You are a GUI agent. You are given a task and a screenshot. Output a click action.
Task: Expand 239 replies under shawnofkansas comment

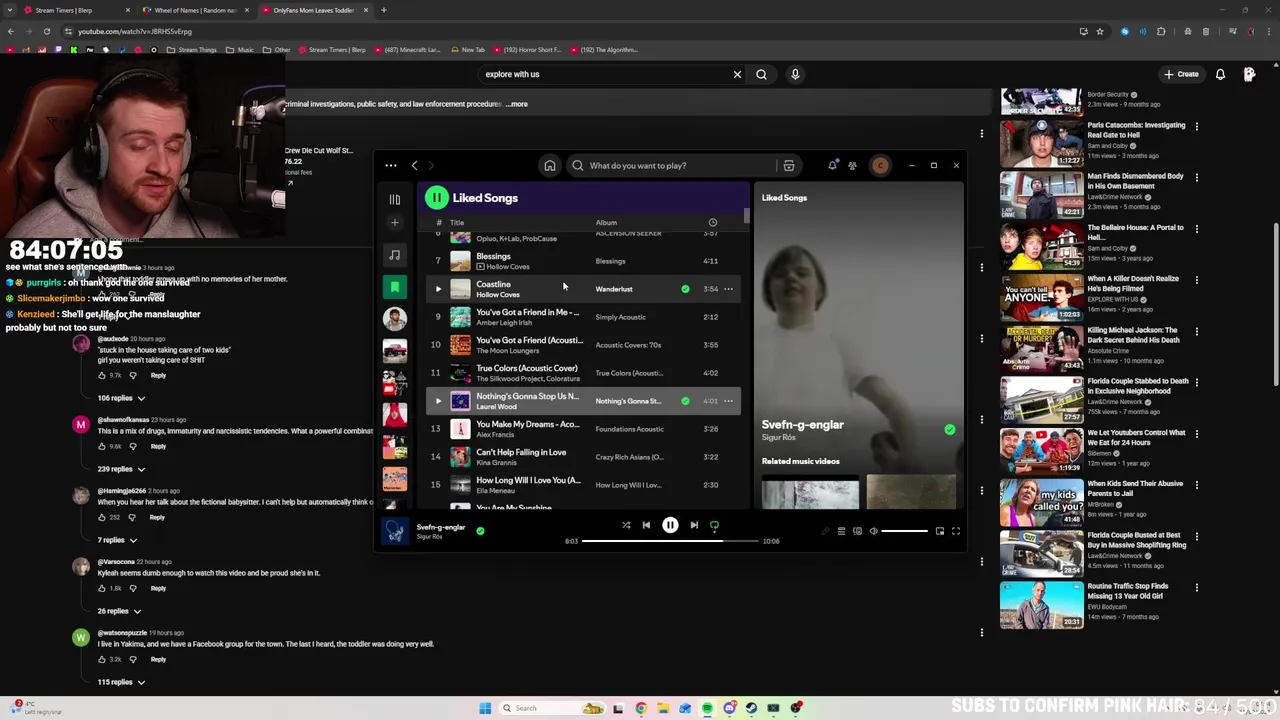coord(121,469)
